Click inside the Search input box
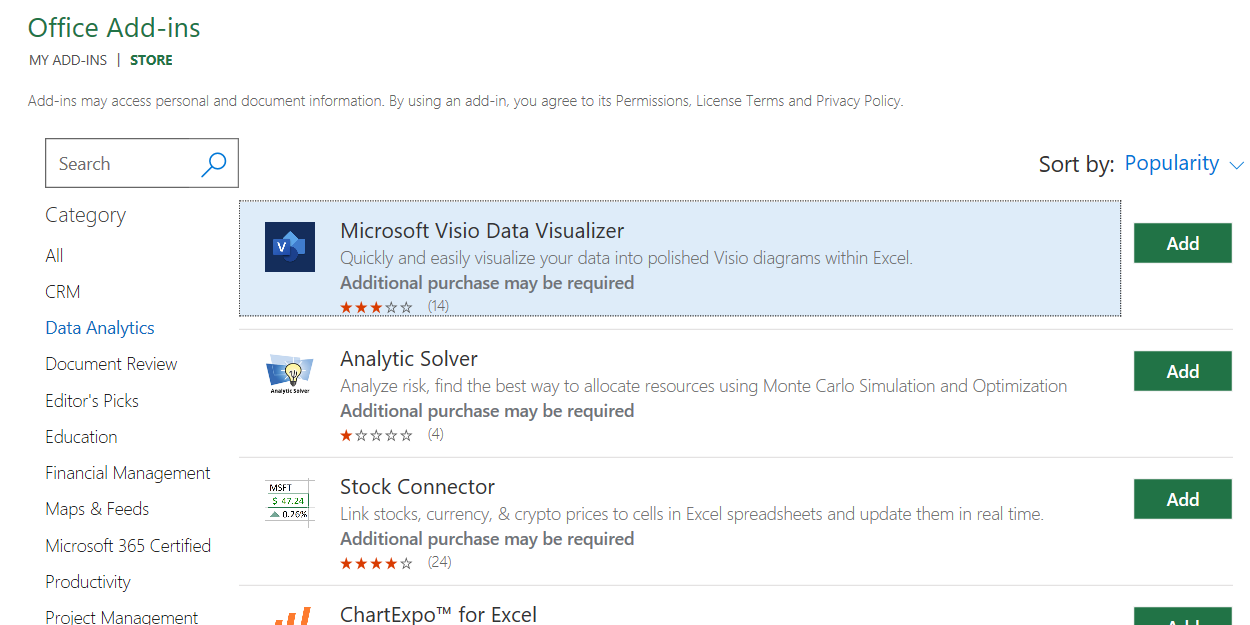1250x625 pixels. 120,164
